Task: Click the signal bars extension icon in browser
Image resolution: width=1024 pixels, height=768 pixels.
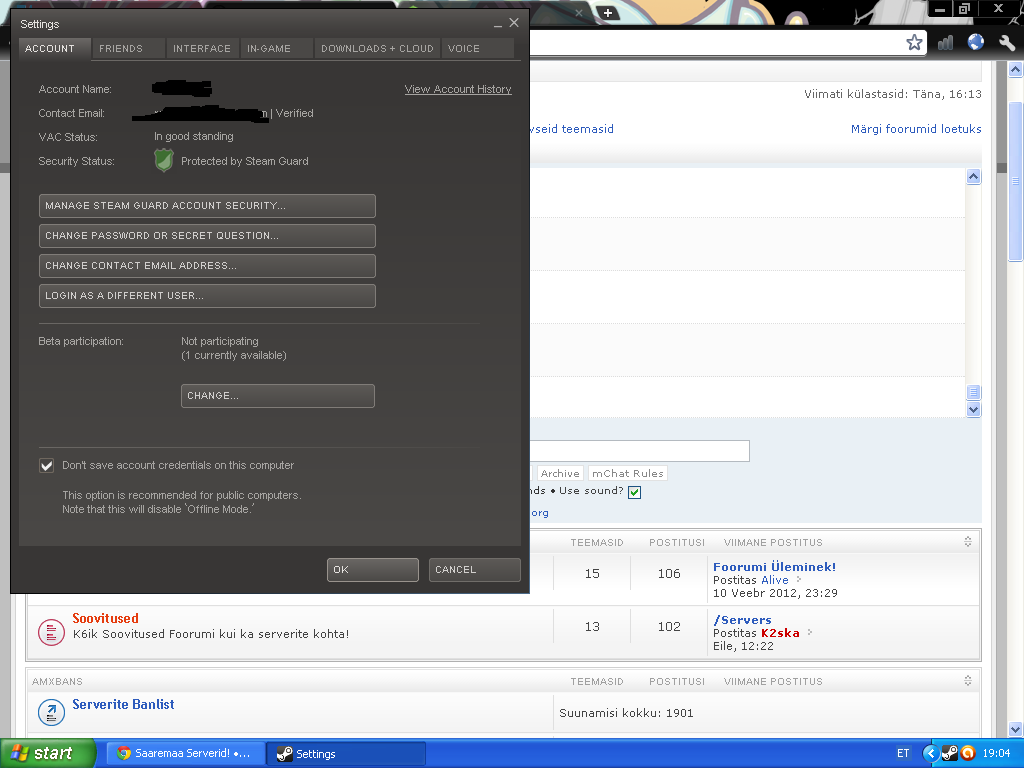Action: [x=945, y=43]
